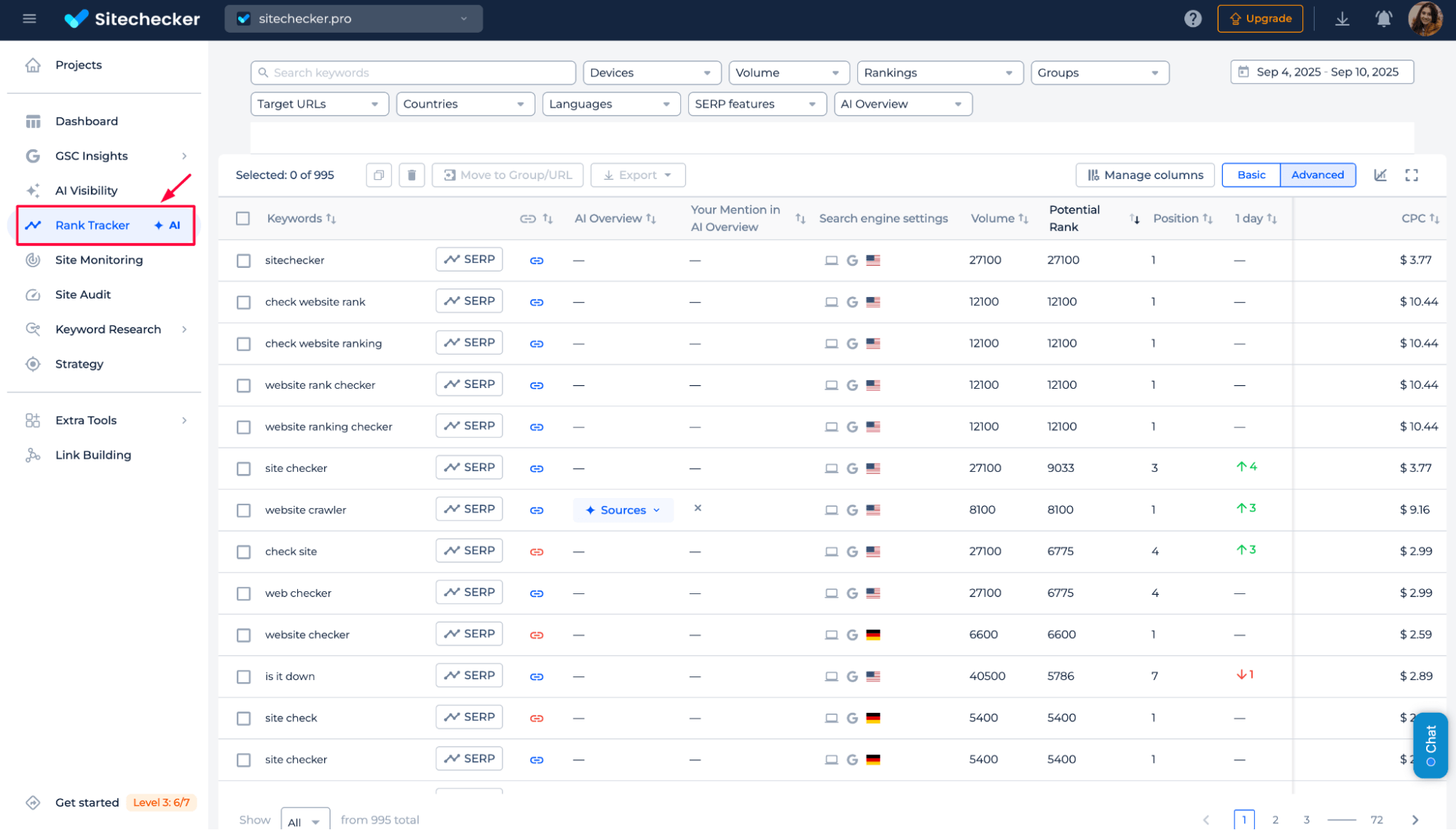This screenshot has width=1456, height=830.
Task: Open Dashboard in sidebar
Action: click(x=87, y=121)
